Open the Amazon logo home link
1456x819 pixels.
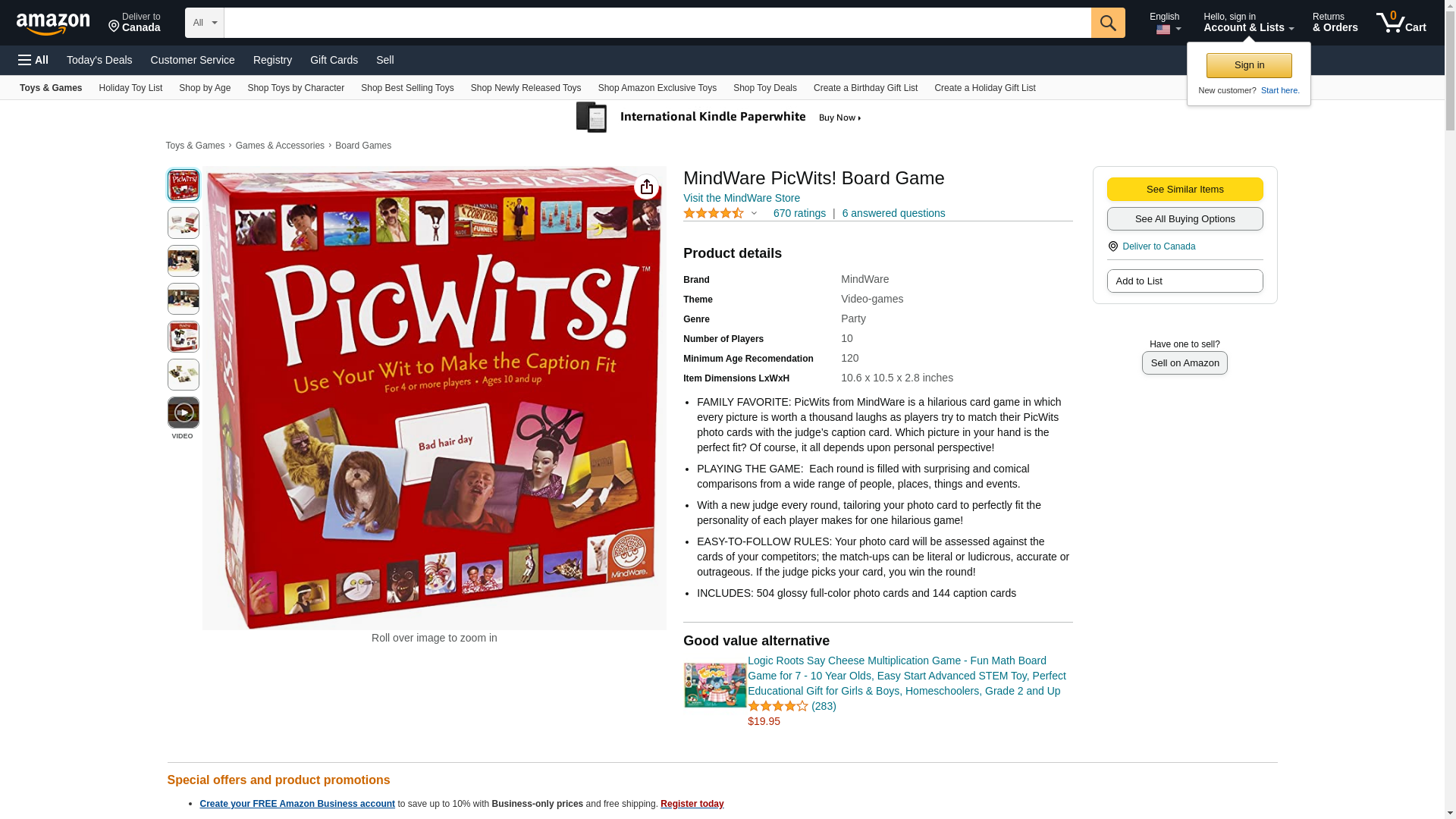53,24
